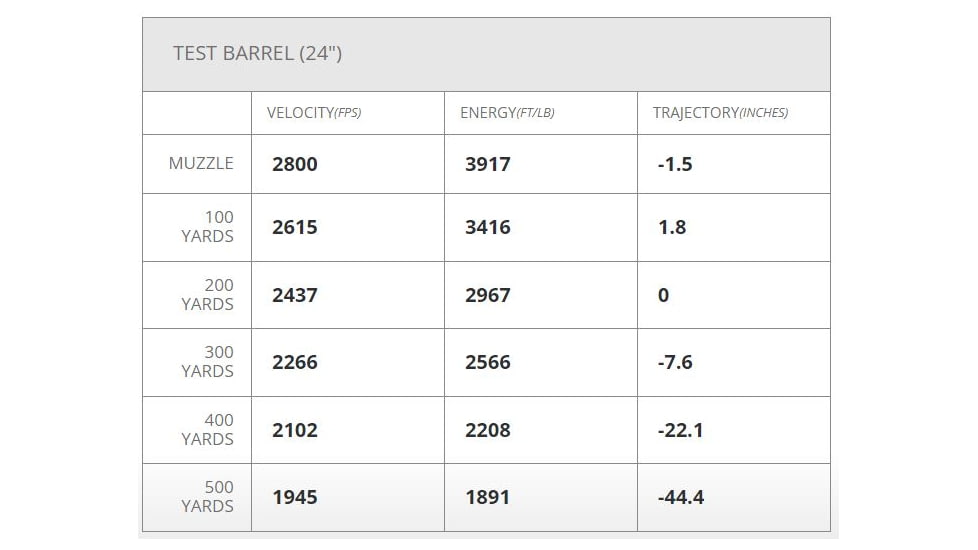Click the 500 YARDS row label
The width and height of the screenshot is (978, 550).
[208, 497]
